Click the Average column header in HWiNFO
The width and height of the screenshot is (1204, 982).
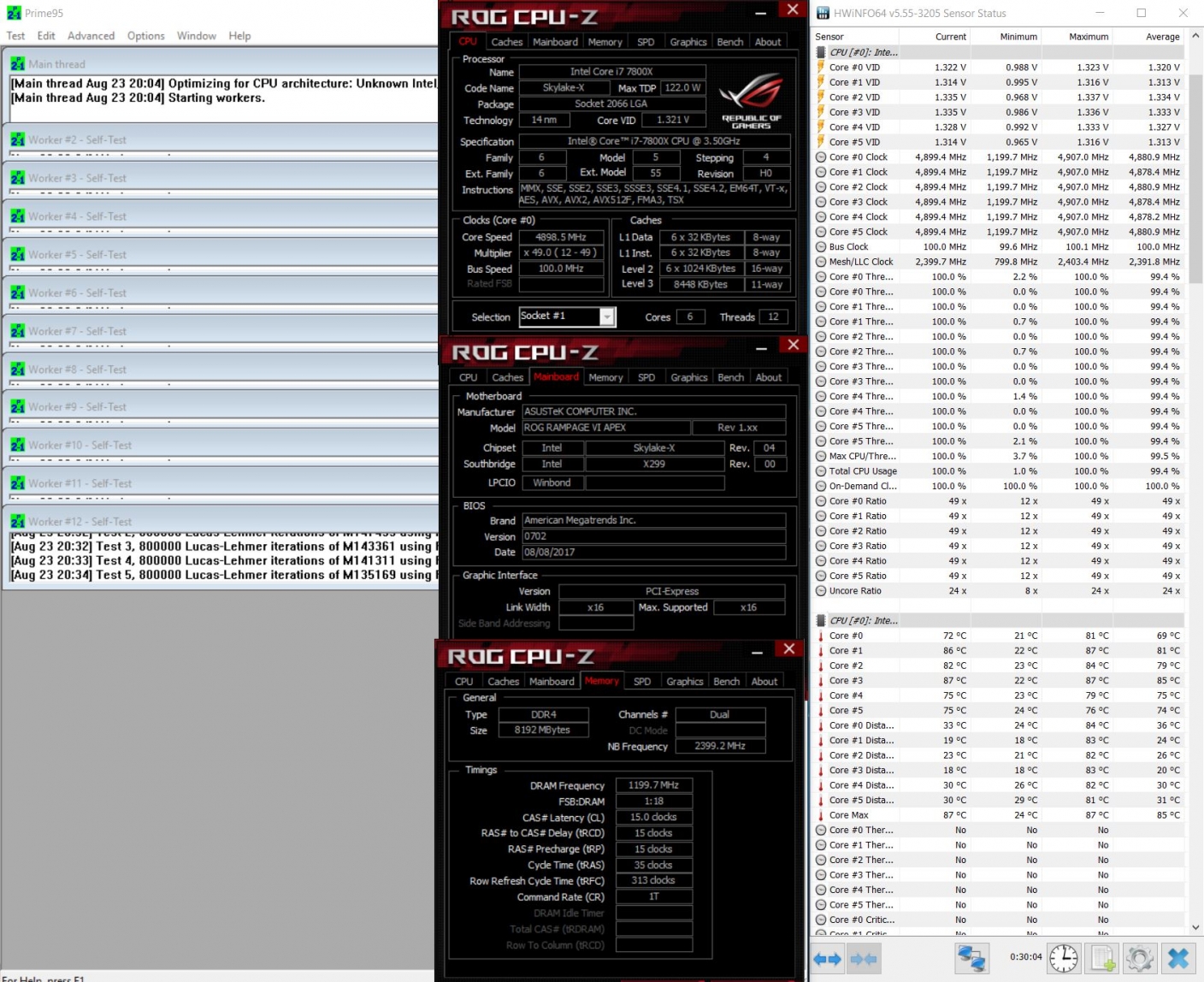(x=1161, y=37)
